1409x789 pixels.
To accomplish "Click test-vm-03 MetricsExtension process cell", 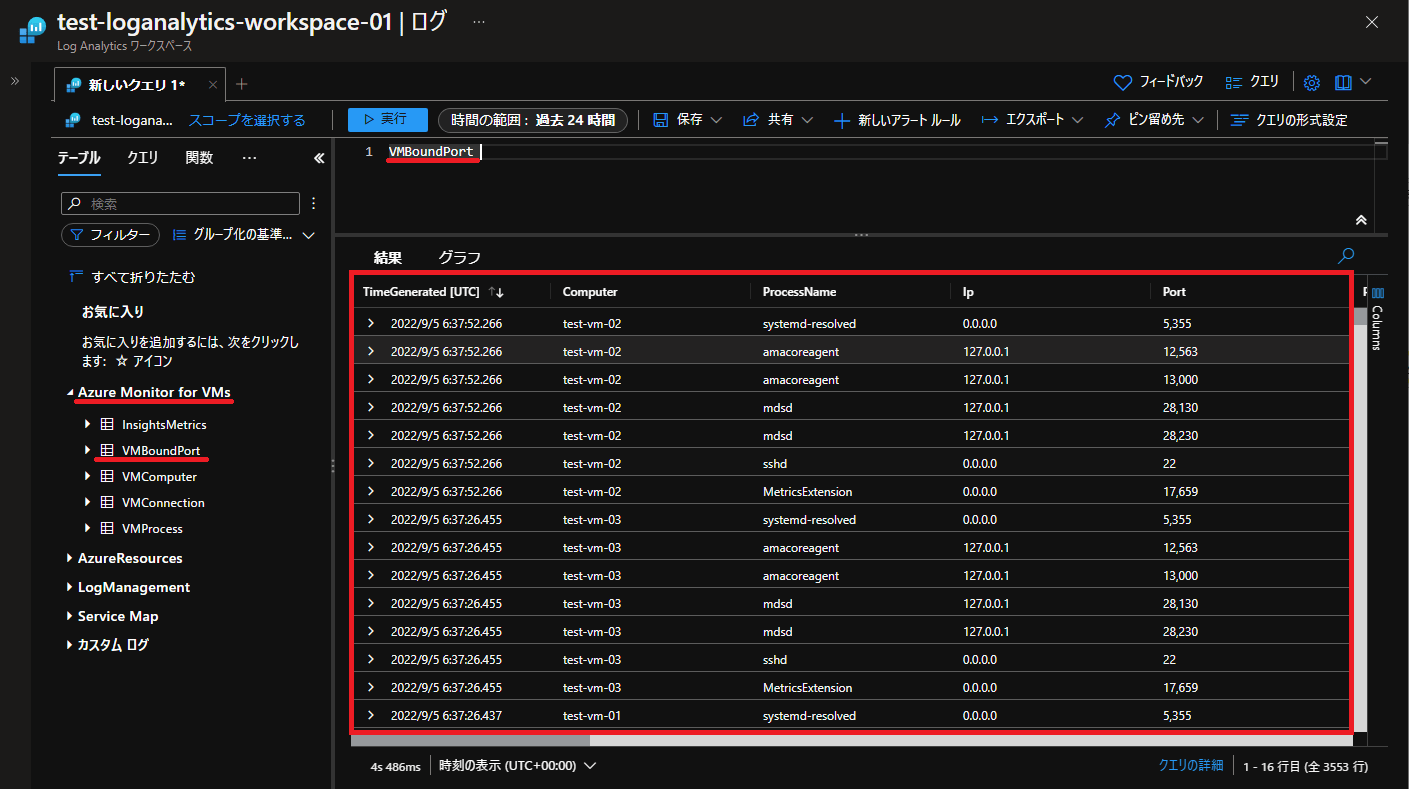I will (807, 688).
